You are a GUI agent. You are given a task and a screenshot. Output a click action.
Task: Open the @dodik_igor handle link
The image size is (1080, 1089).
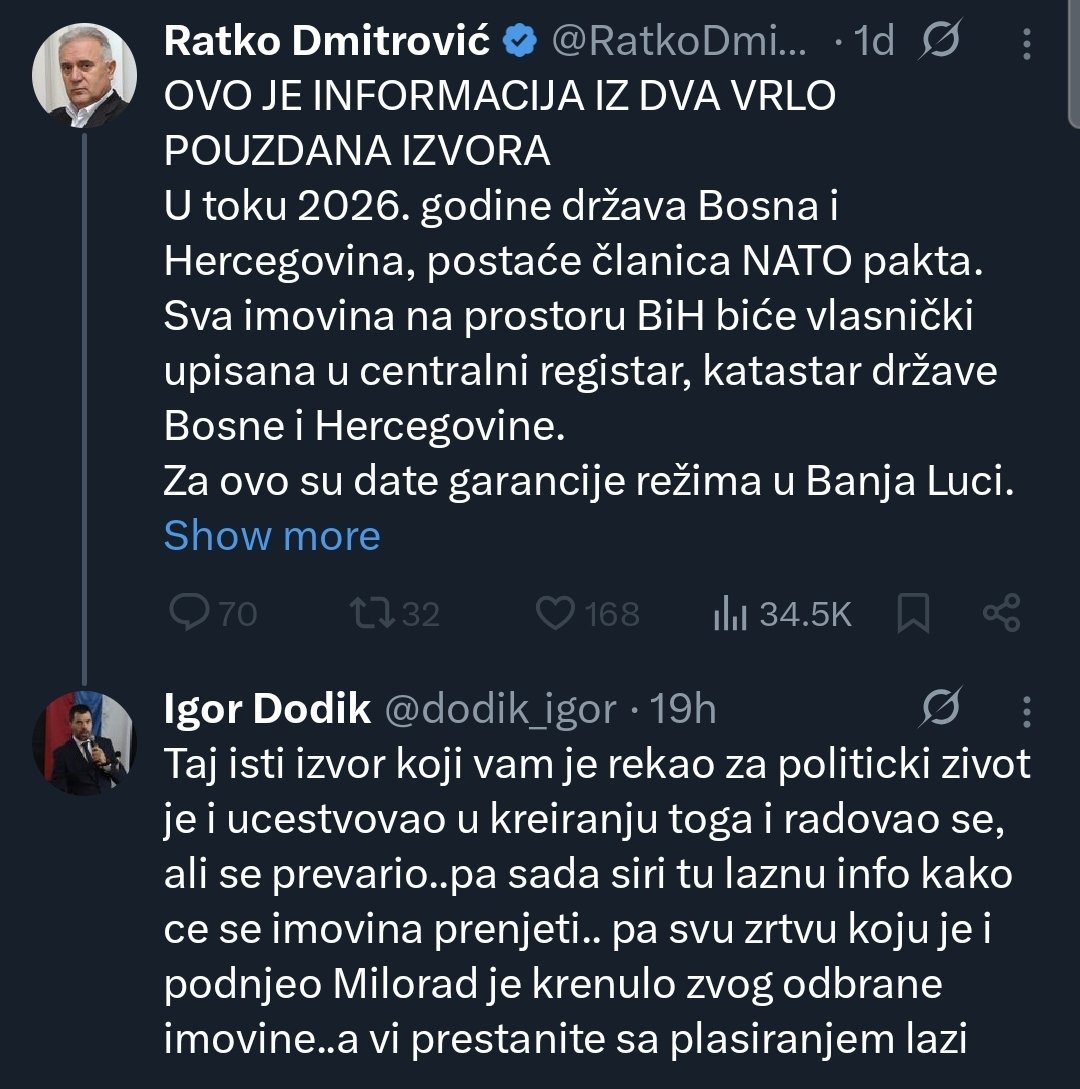coord(501,709)
